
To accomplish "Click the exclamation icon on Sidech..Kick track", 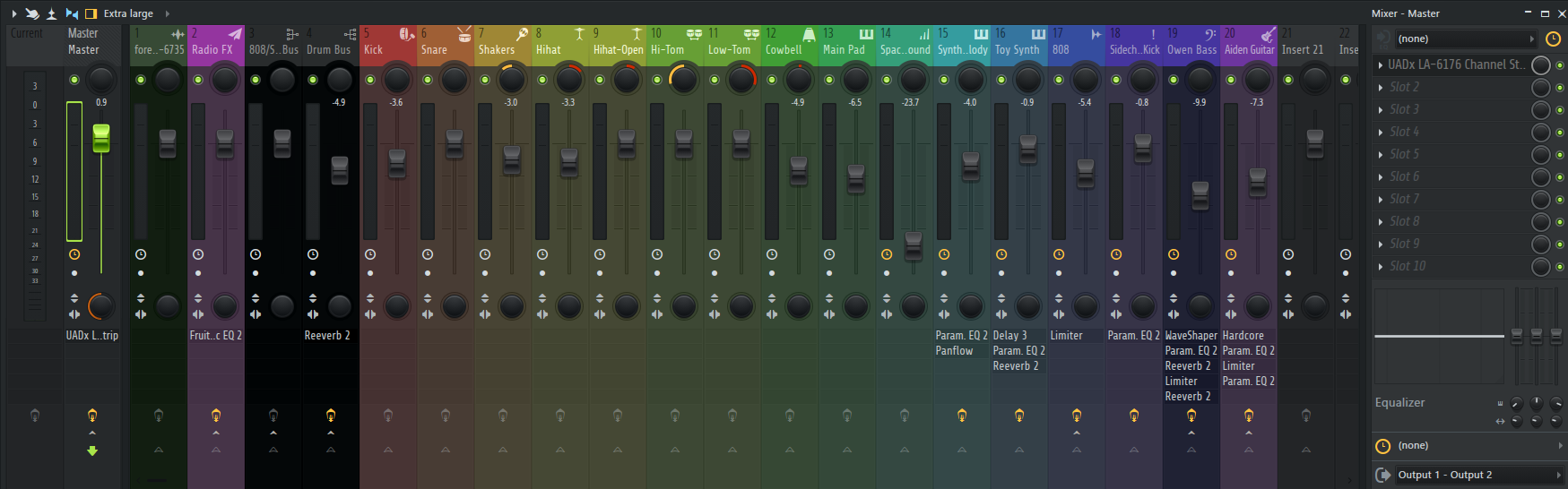I will (1153, 34).
